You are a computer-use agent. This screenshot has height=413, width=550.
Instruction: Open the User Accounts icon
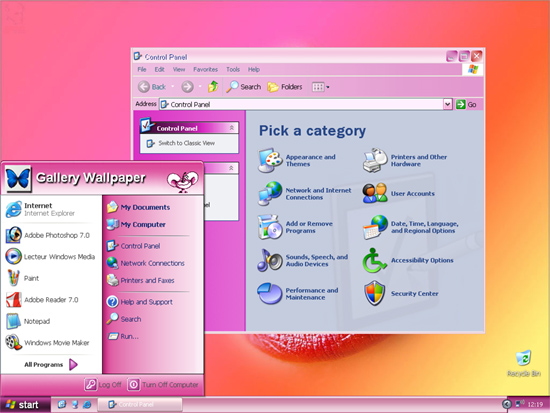(375, 193)
